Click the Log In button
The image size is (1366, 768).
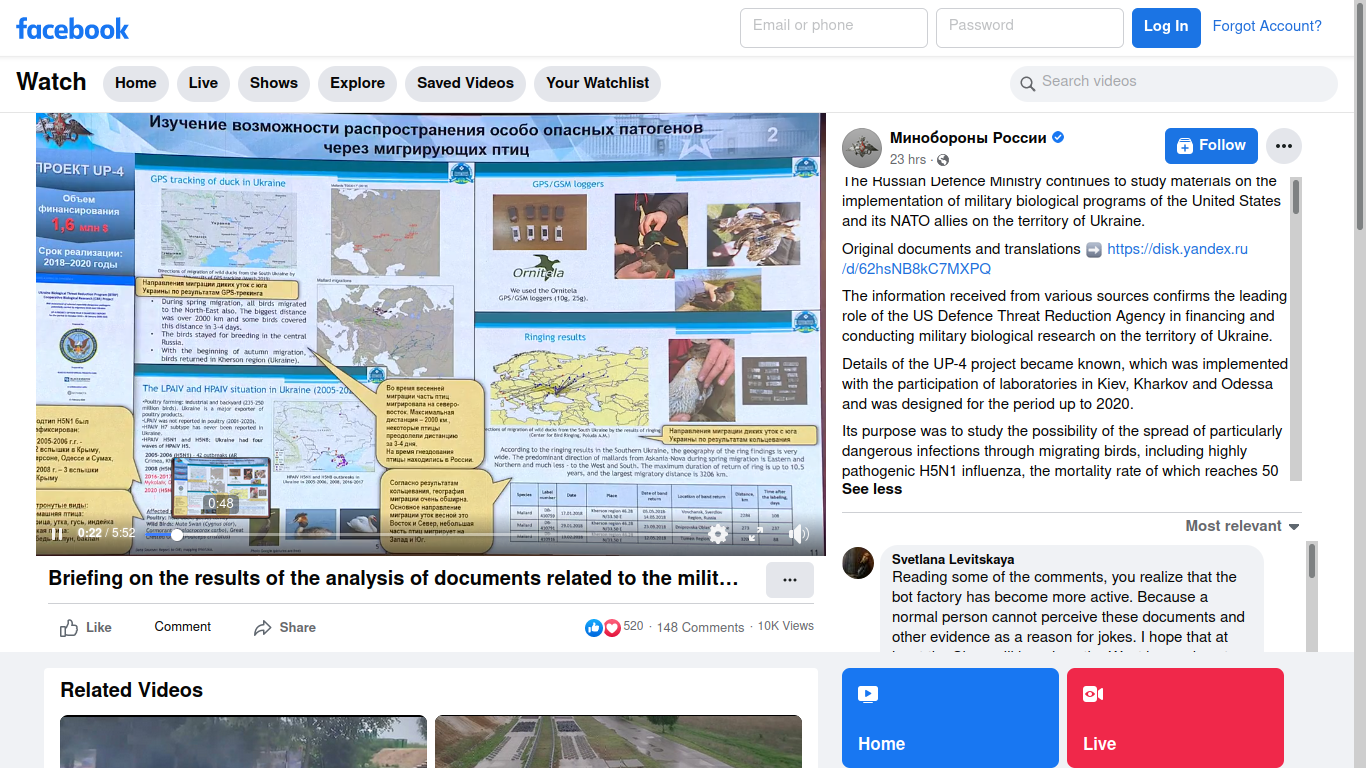click(1166, 28)
